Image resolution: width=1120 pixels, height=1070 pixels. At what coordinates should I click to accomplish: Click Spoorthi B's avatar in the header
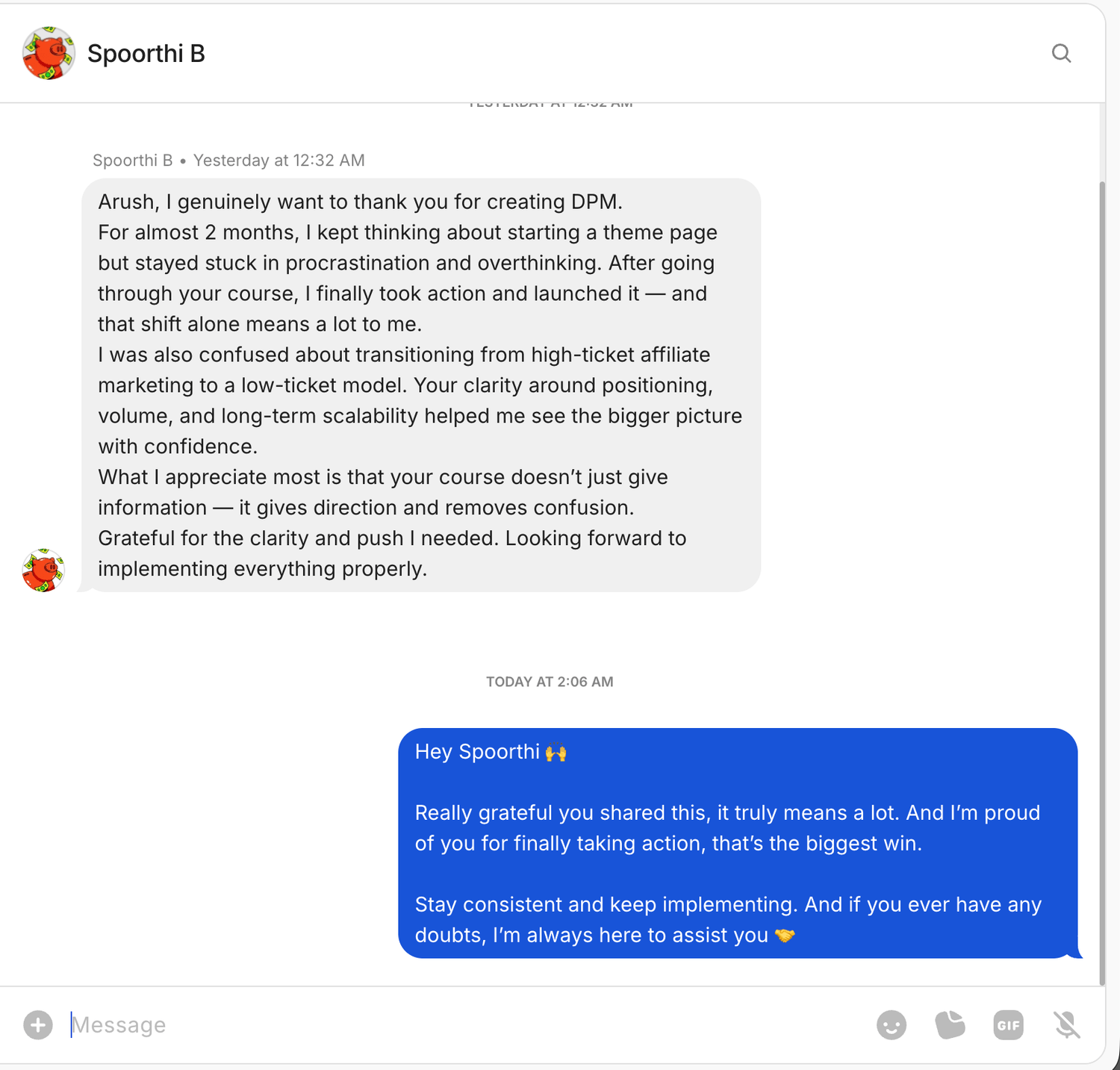point(49,53)
